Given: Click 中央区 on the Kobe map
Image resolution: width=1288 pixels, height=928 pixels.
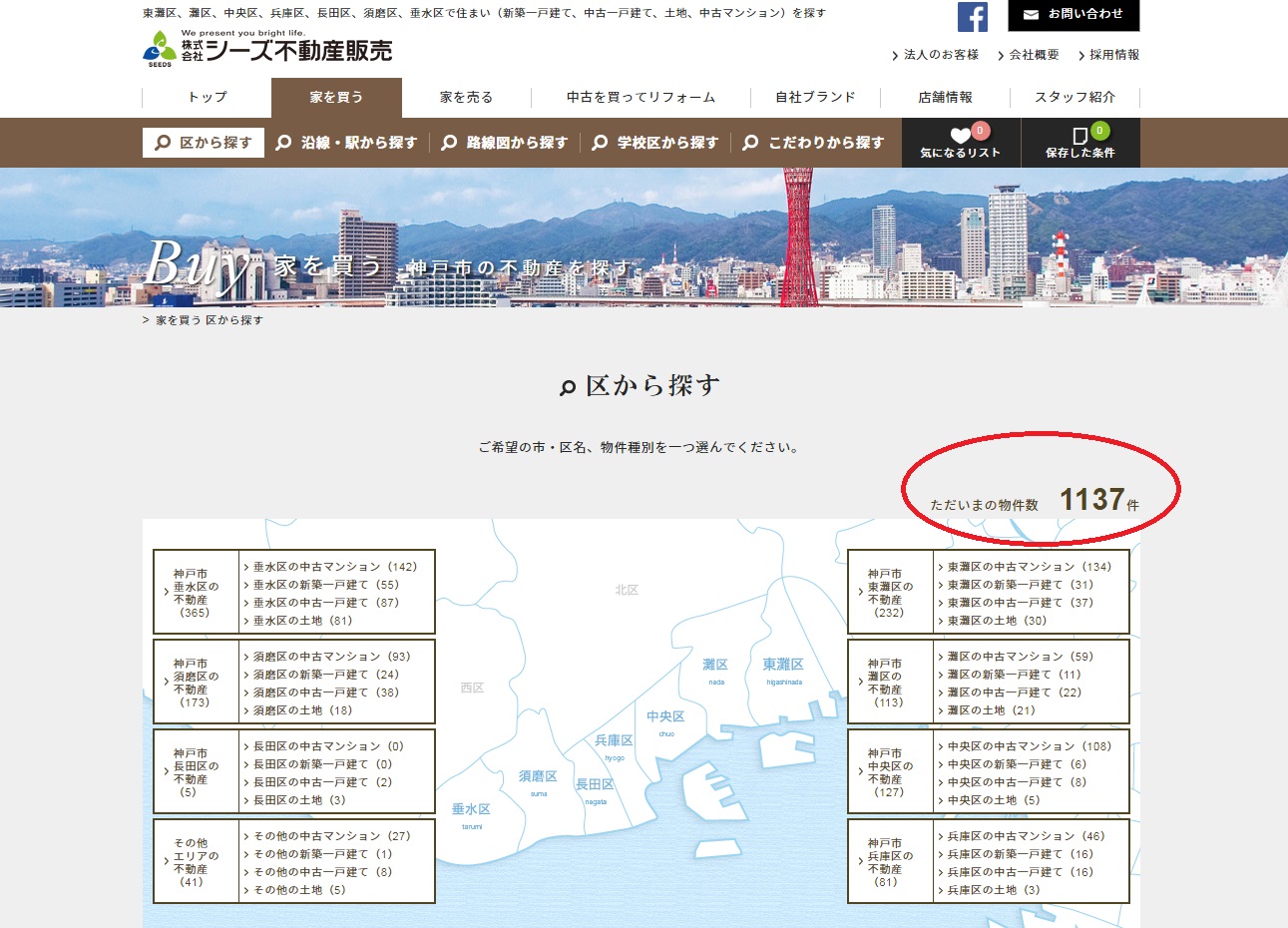Looking at the screenshot, I should 665,717.
